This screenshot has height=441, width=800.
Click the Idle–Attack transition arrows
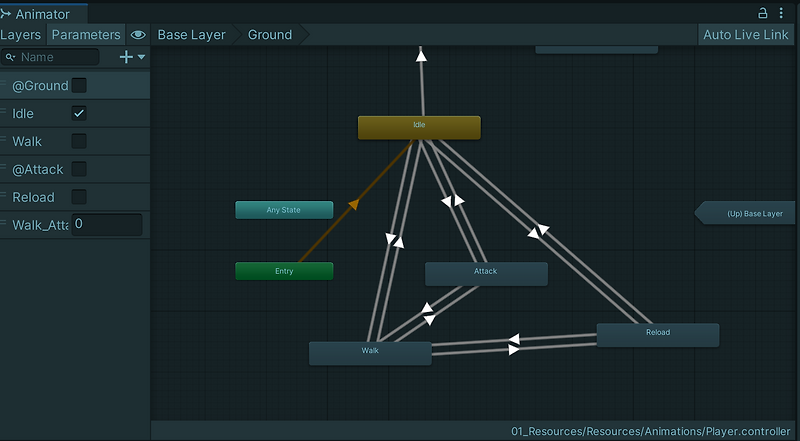[x=453, y=201]
